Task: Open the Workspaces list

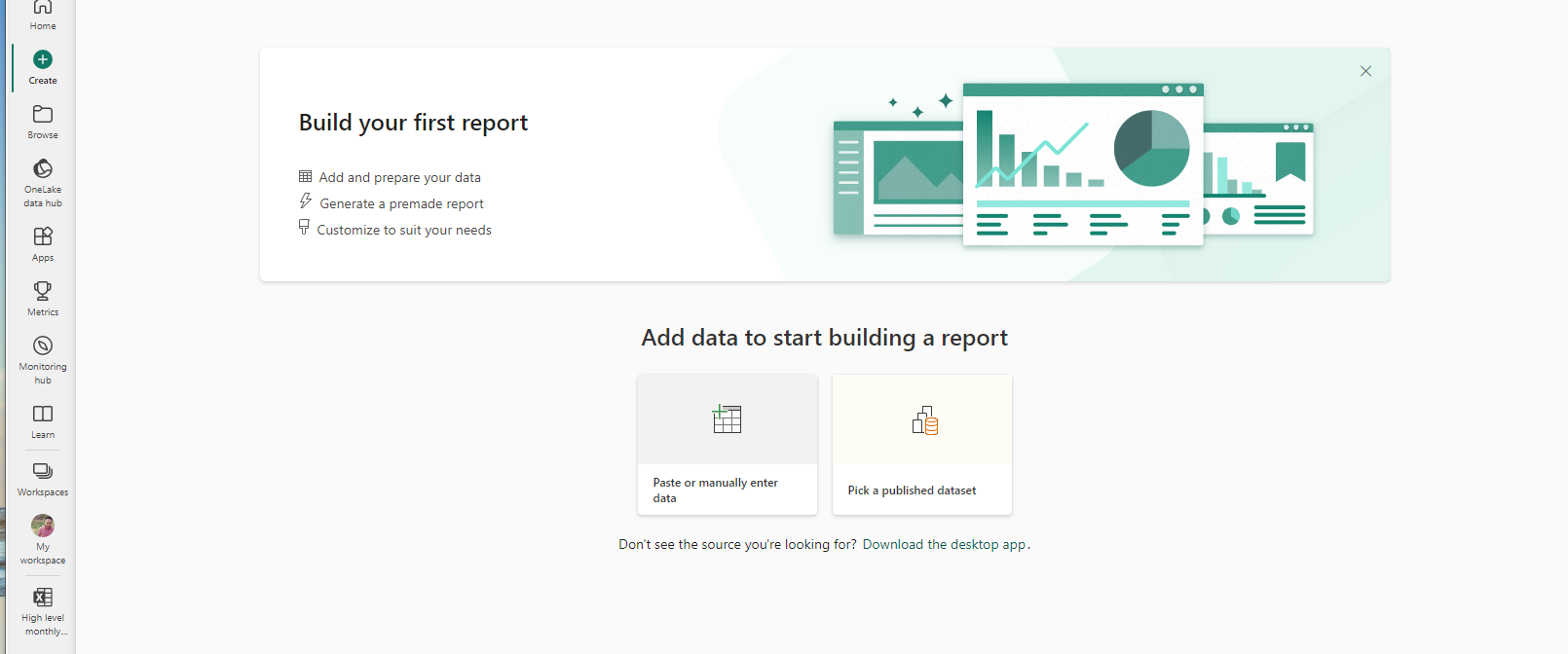Action: pyautogui.click(x=43, y=479)
